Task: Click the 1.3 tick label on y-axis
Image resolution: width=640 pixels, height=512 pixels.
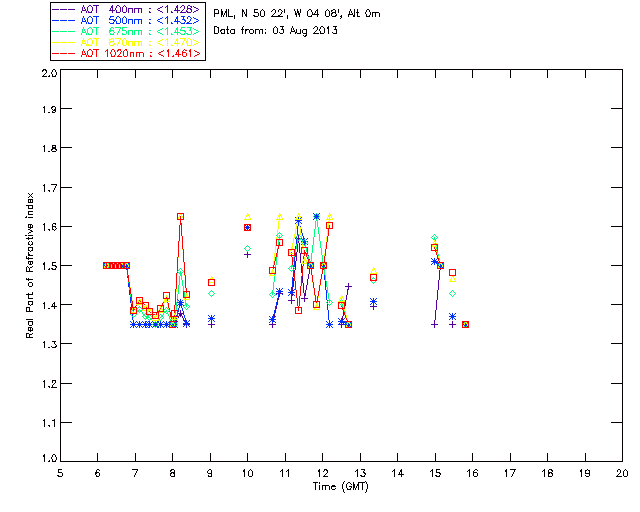Action: coord(49,345)
